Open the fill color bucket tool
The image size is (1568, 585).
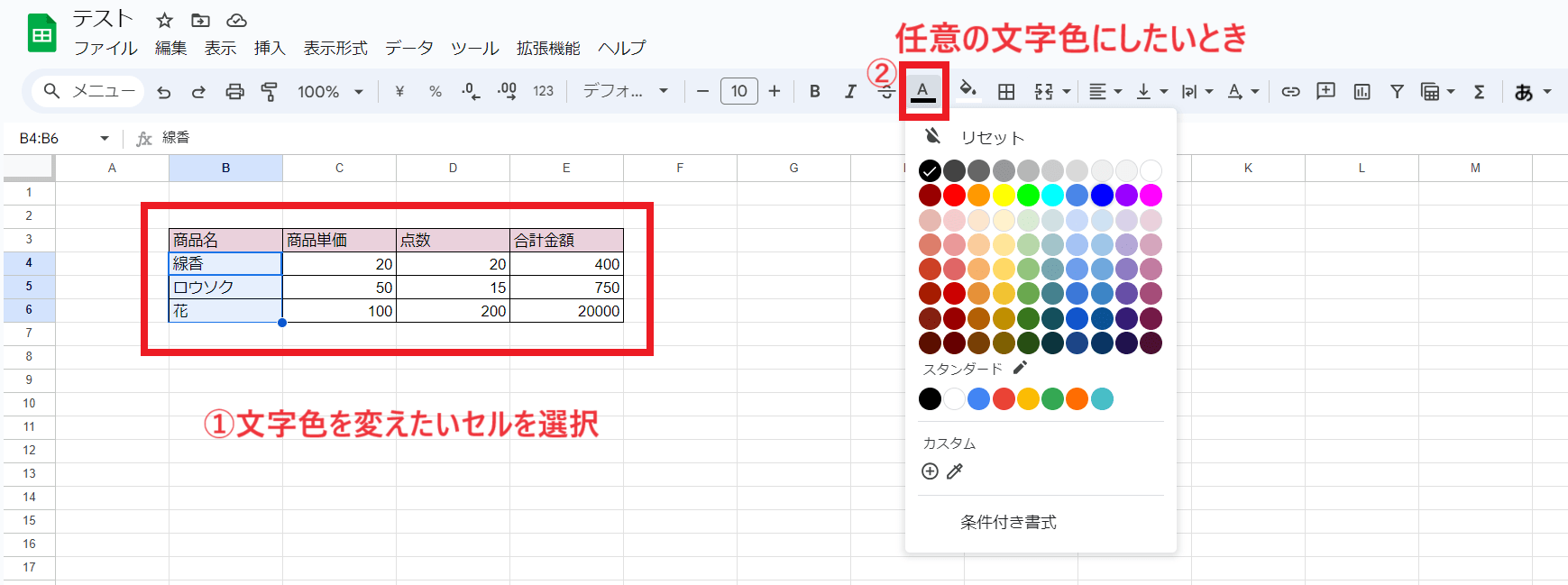[967, 89]
